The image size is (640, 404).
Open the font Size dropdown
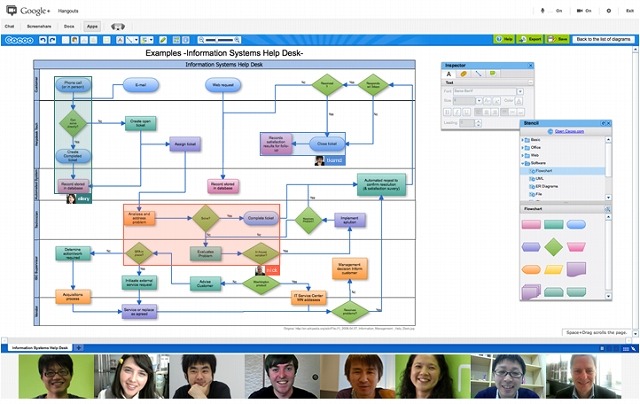pyautogui.click(x=479, y=100)
